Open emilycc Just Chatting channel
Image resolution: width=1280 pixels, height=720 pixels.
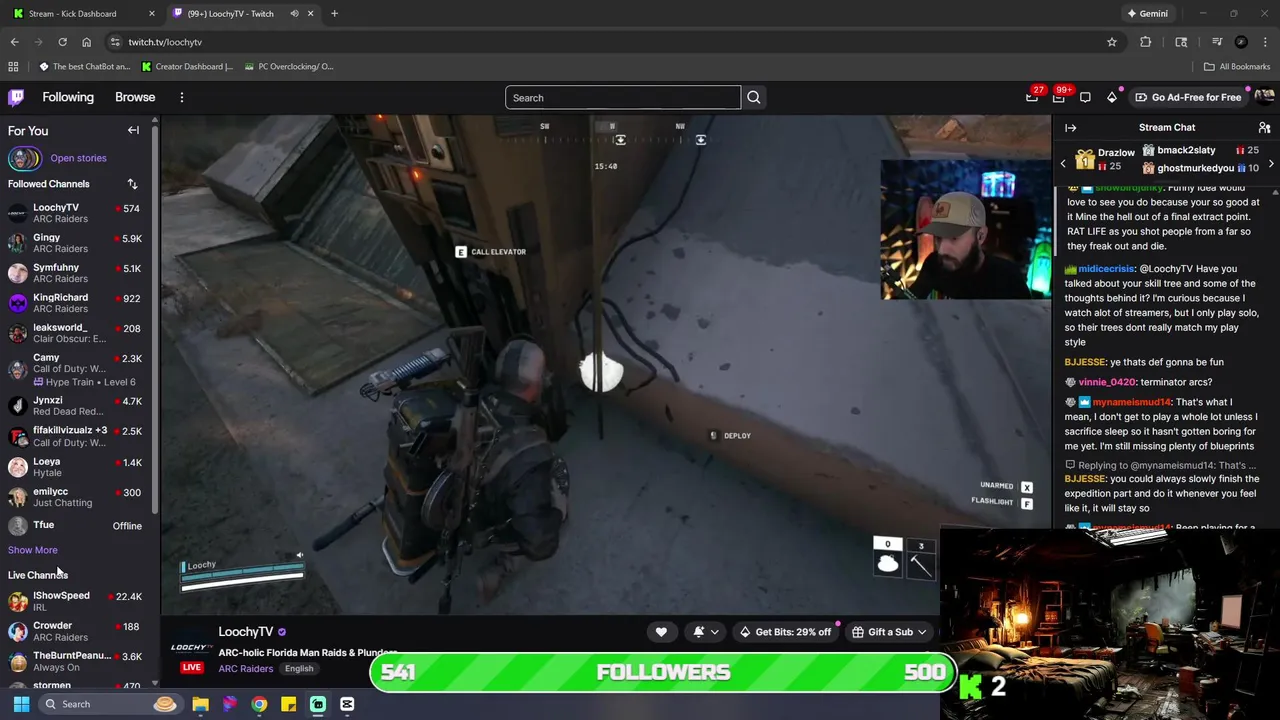click(x=75, y=497)
